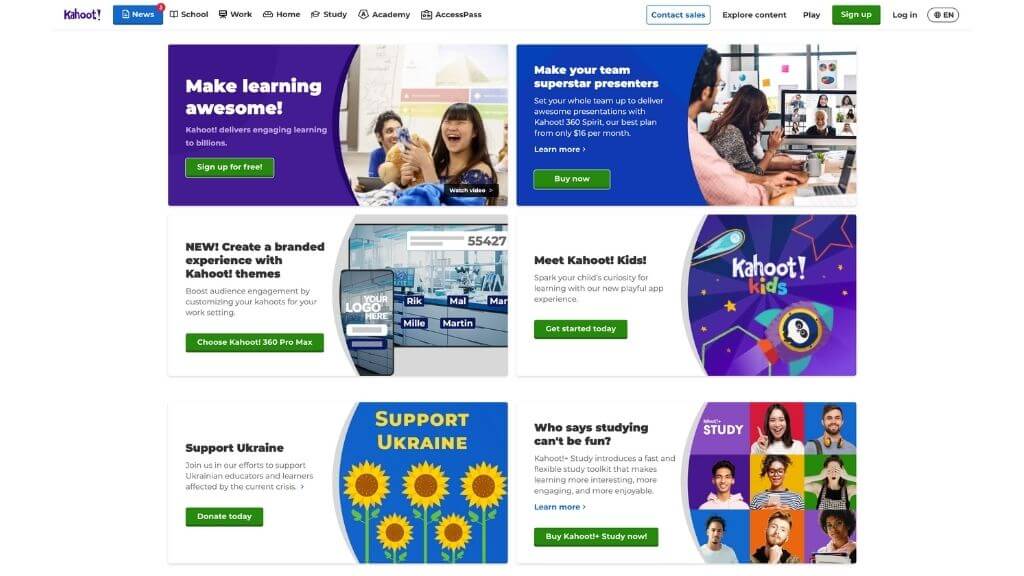
Task: Click Sign up for free! button
Action: tap(230, 167)
